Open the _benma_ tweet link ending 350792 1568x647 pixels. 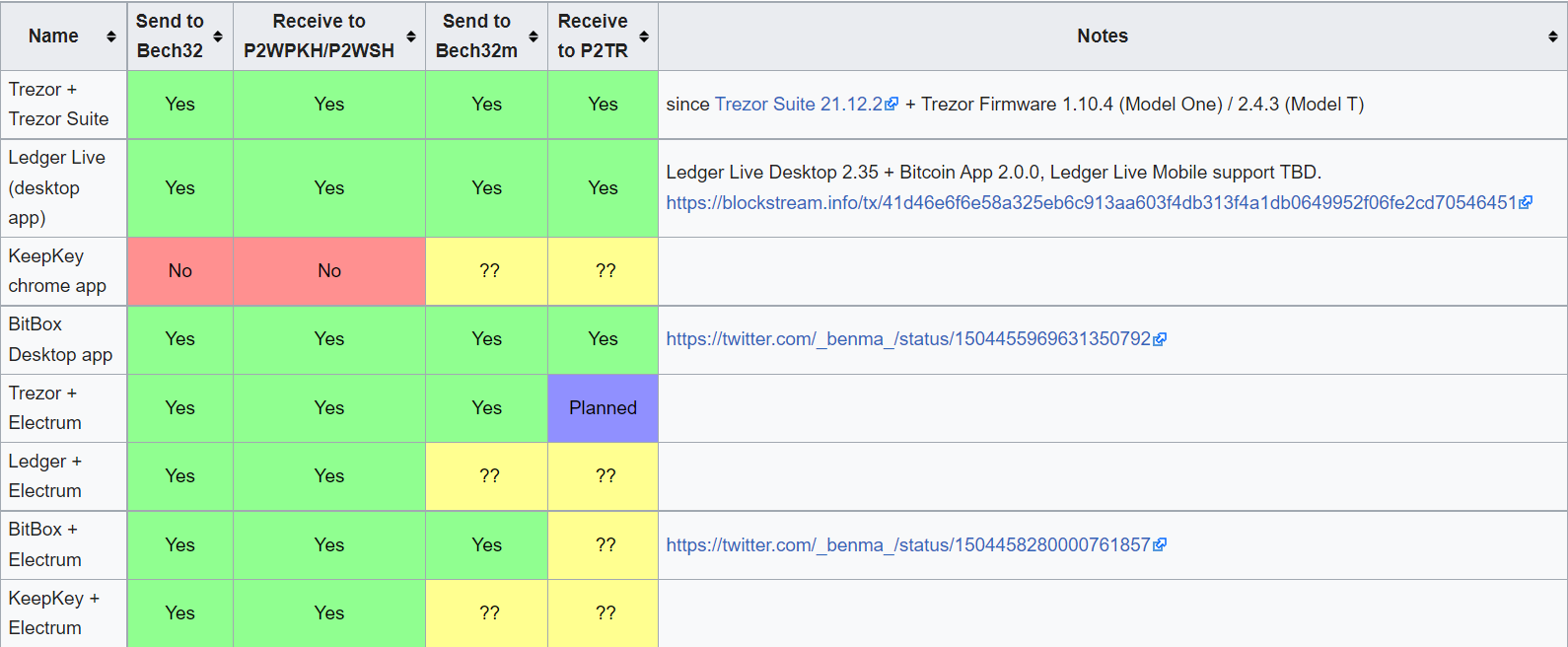pyautogui.click(x=908, y=338)
